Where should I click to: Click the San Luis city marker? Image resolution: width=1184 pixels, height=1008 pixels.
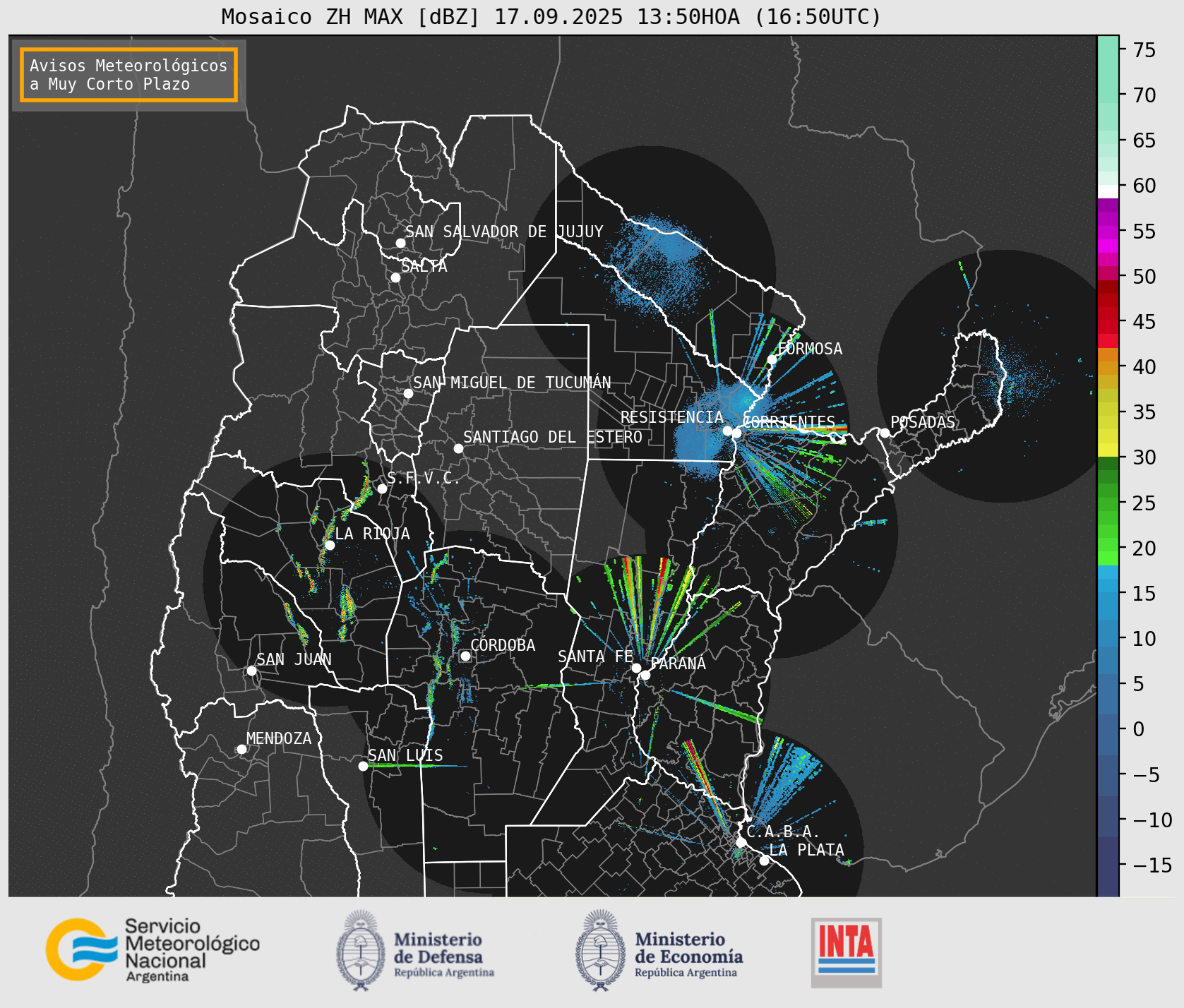click(x=363, y=766)
